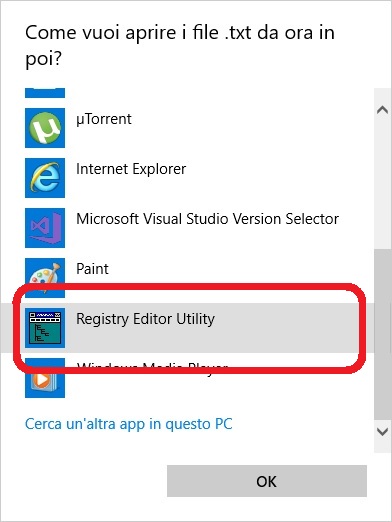Click the Internet Explorer 'e' icon
This screenshot has height=522, width=392.
point(45,178)
